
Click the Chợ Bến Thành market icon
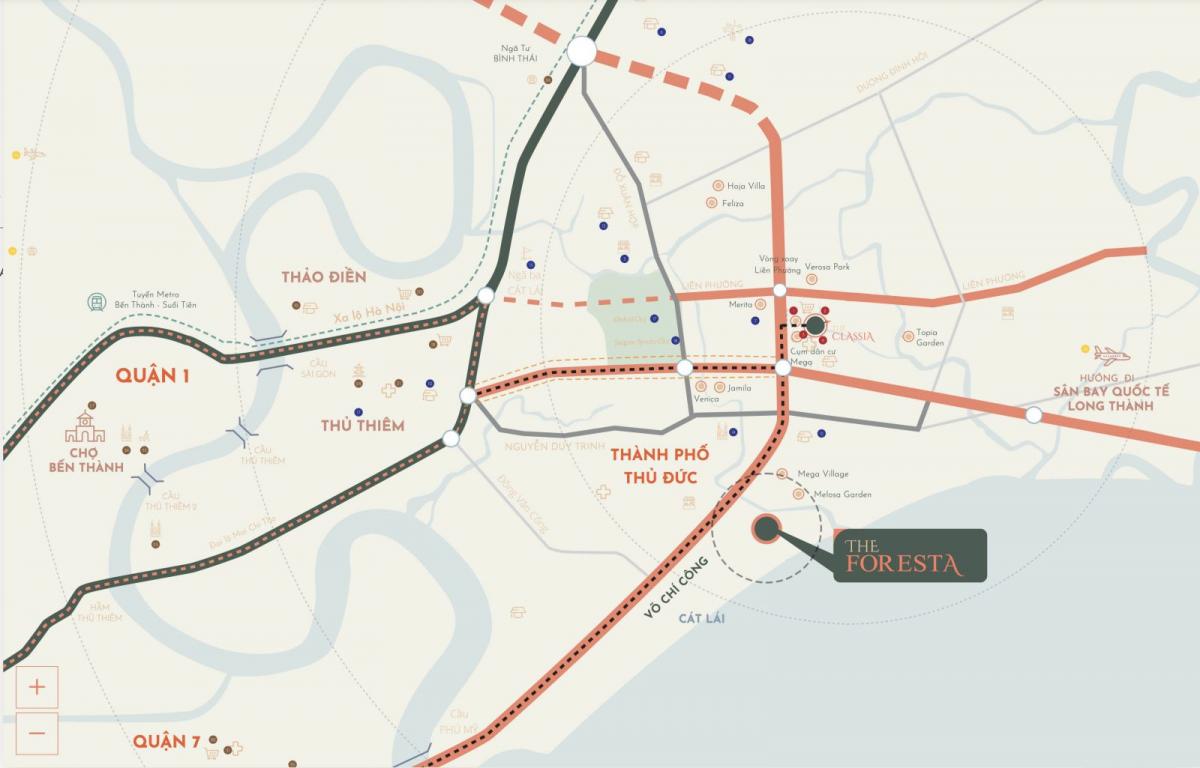pyautogui.click(x=84, y=428)
